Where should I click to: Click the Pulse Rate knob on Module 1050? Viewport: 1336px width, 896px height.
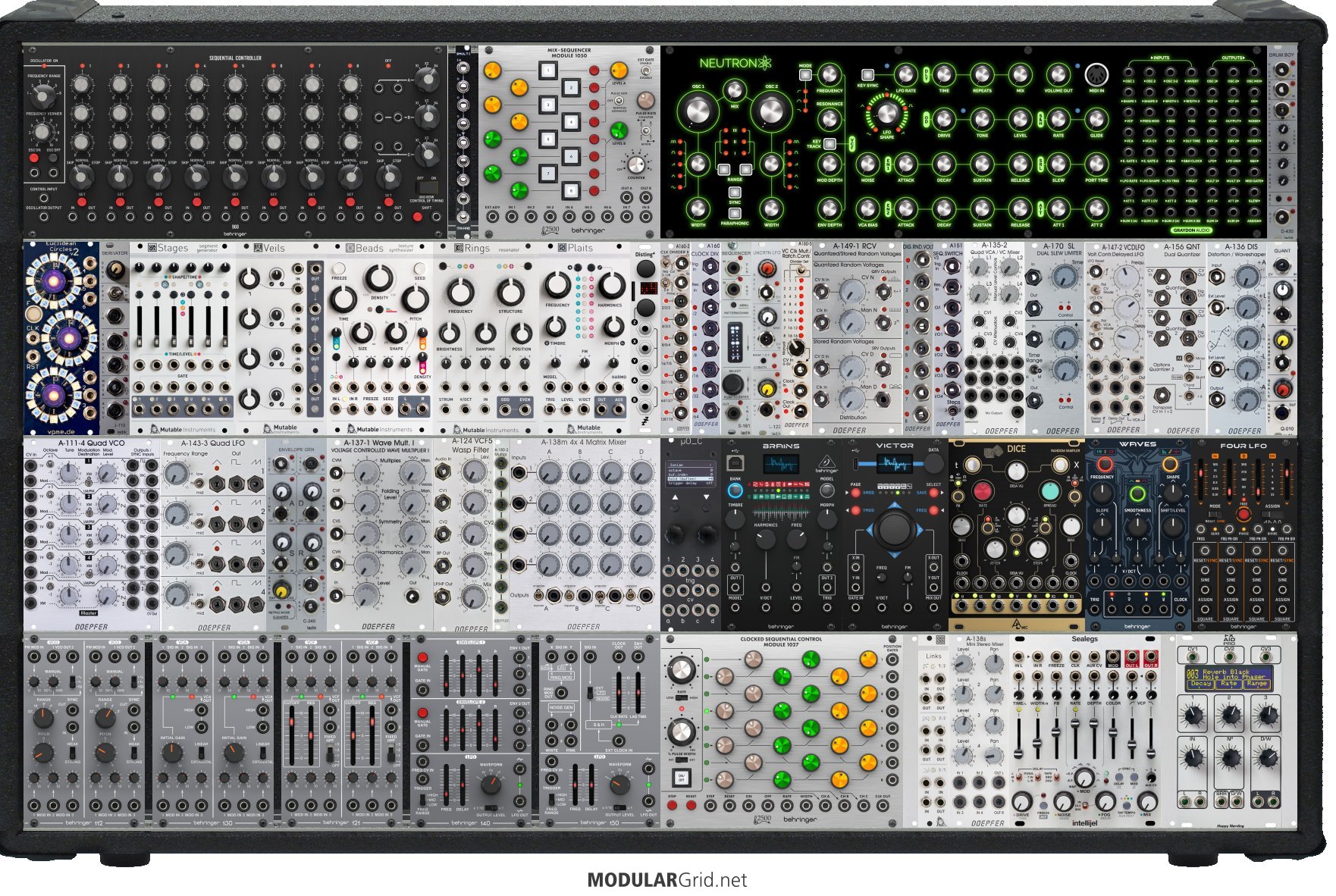[645, 100]
